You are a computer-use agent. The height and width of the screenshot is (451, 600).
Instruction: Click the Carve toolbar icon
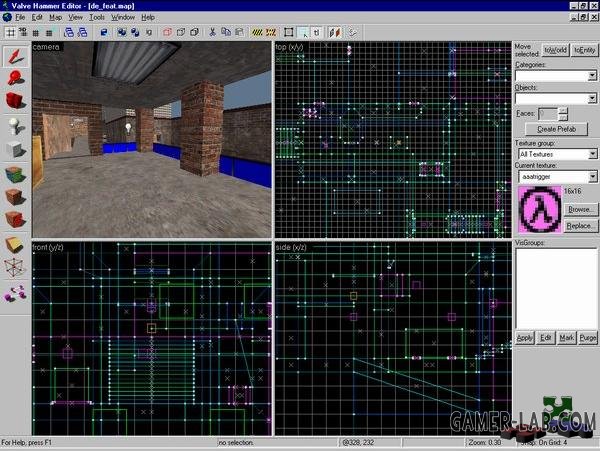coord(104,33)
